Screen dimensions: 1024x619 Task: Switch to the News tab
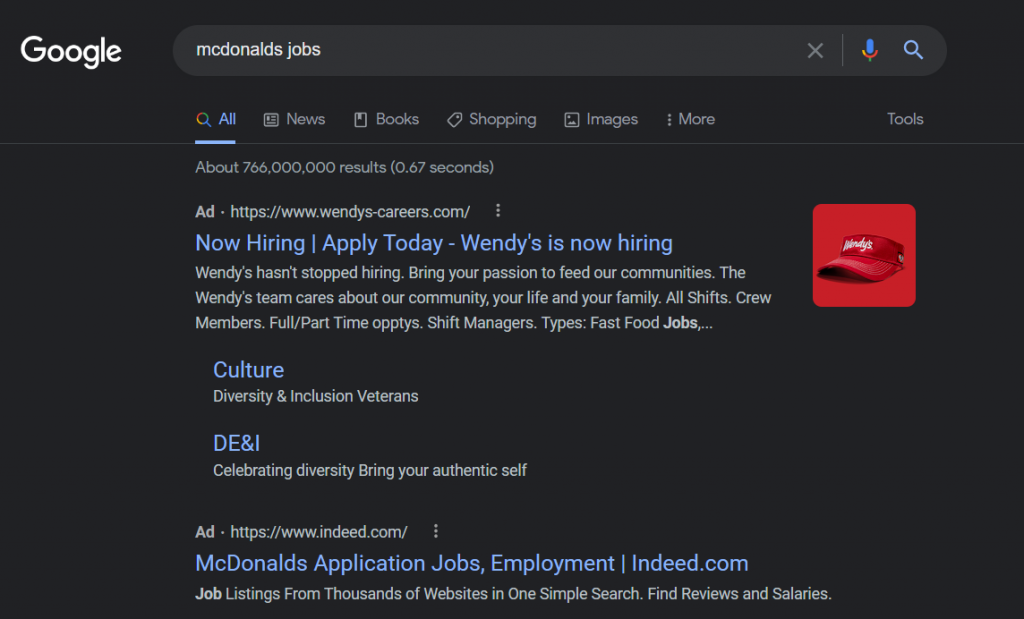pyautogui.click(x=294, y=119)
